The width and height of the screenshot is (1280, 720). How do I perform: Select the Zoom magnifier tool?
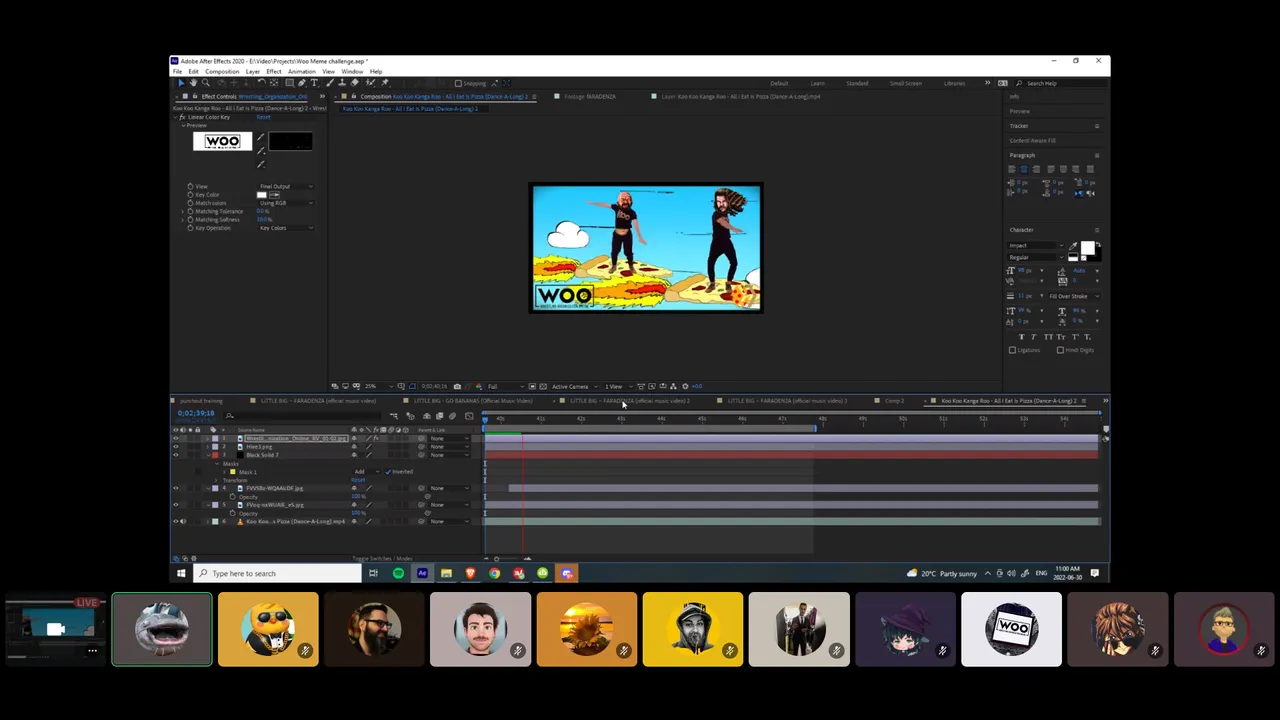tap(206, 83)
